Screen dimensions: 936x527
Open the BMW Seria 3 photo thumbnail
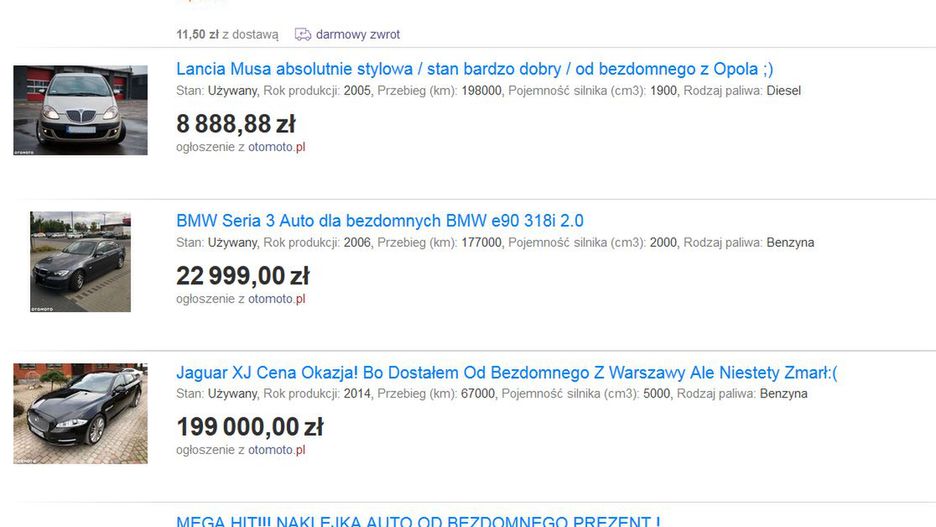point(80,262)
